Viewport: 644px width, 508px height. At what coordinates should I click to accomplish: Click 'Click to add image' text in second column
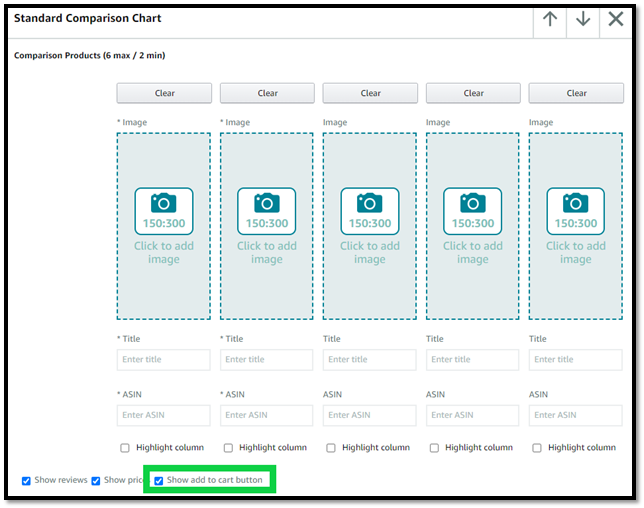[267, 253]
